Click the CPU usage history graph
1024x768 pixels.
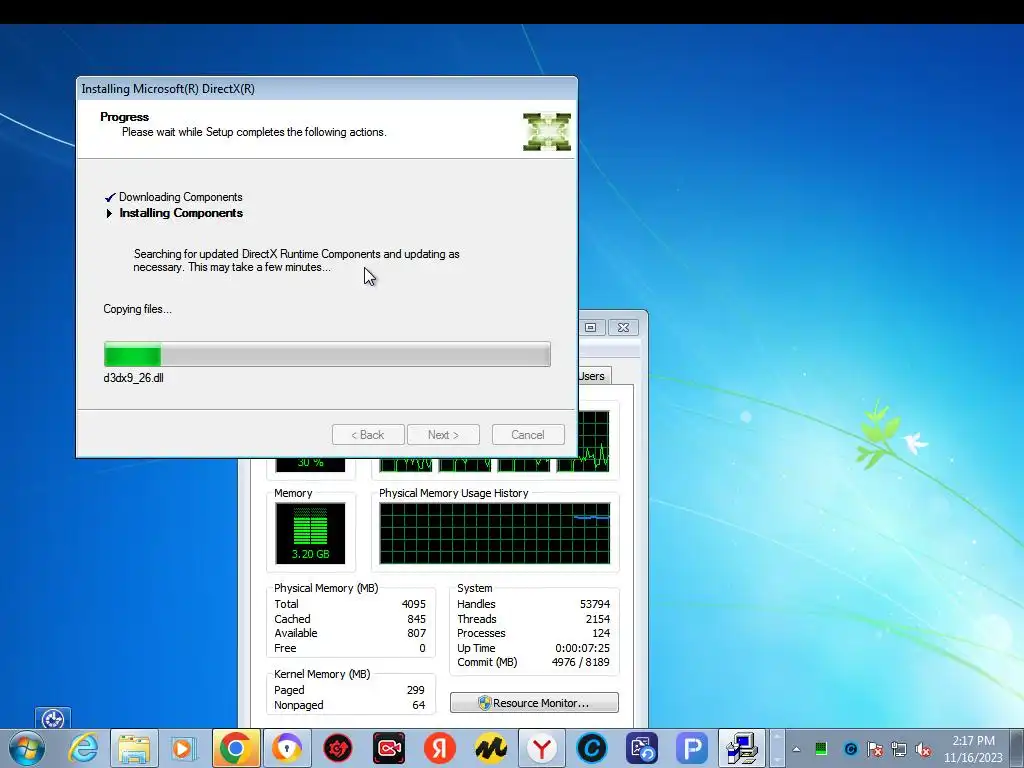[x=494, y=464]
